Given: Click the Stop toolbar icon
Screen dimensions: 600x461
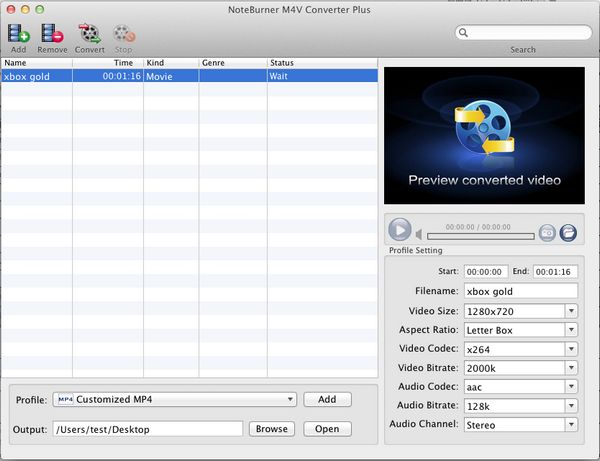Looking at the screenshot, I should click(x=124, y=34).
